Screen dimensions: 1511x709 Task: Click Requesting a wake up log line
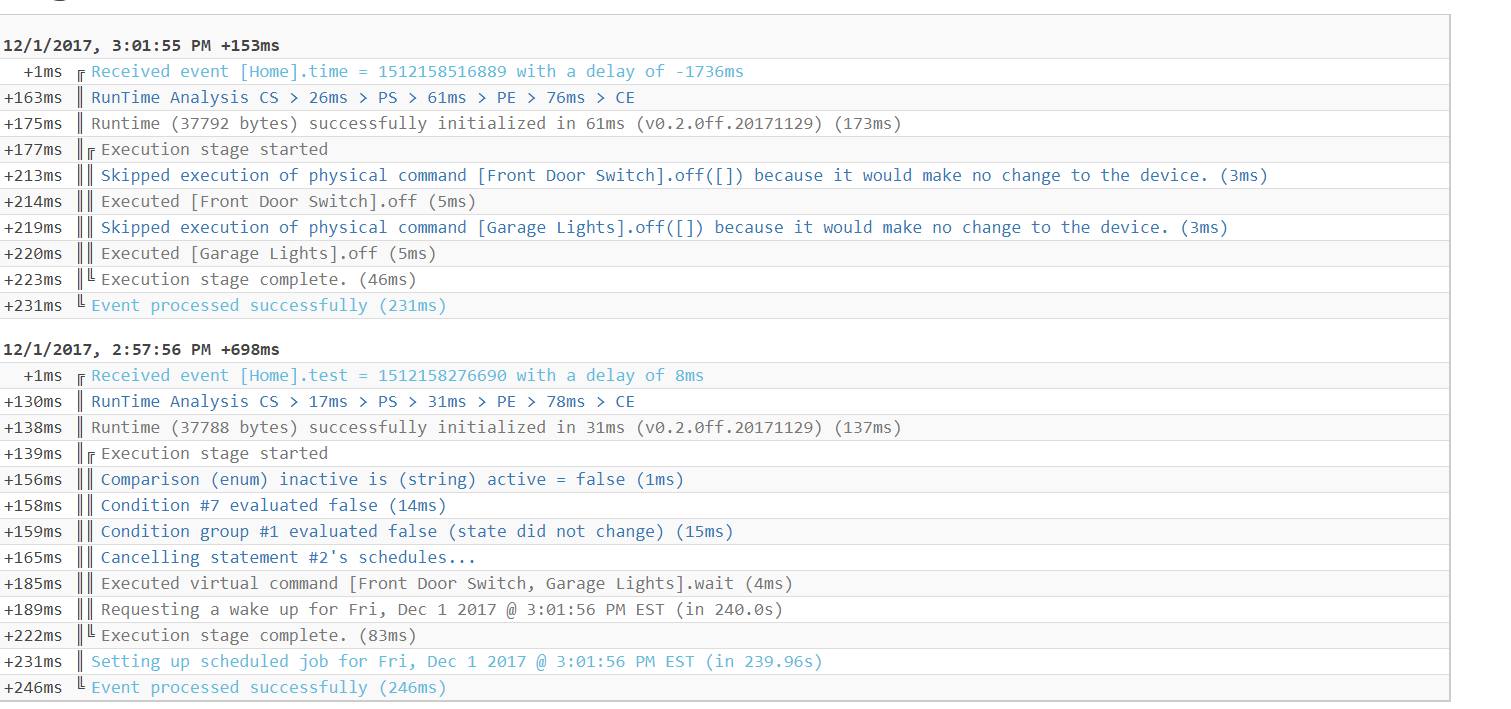point(442,610)
